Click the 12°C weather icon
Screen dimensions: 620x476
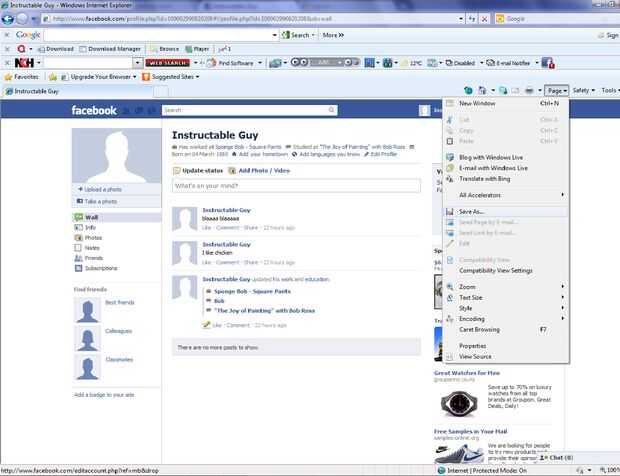[412, 63]
